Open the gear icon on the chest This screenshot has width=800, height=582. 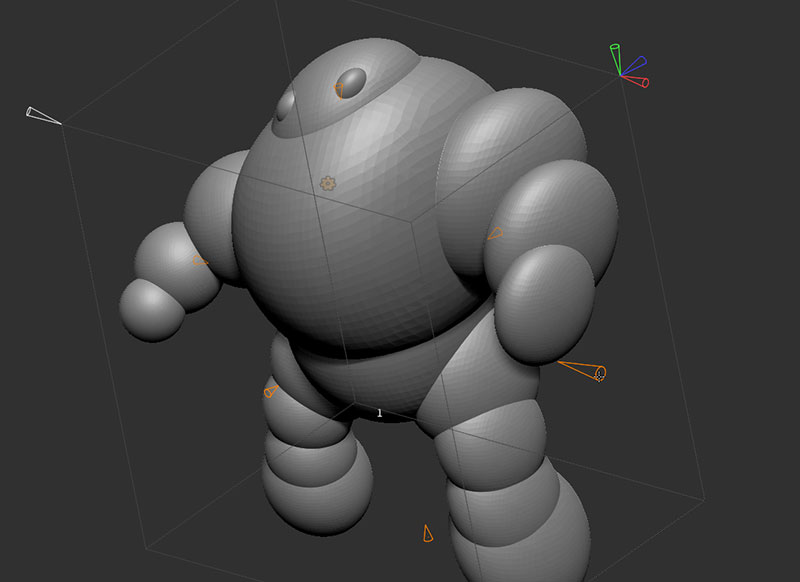click(x=328, y=184)
